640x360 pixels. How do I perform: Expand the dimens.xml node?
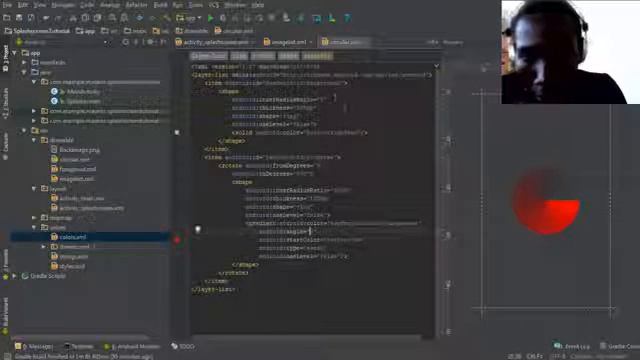tap(43, 247)
